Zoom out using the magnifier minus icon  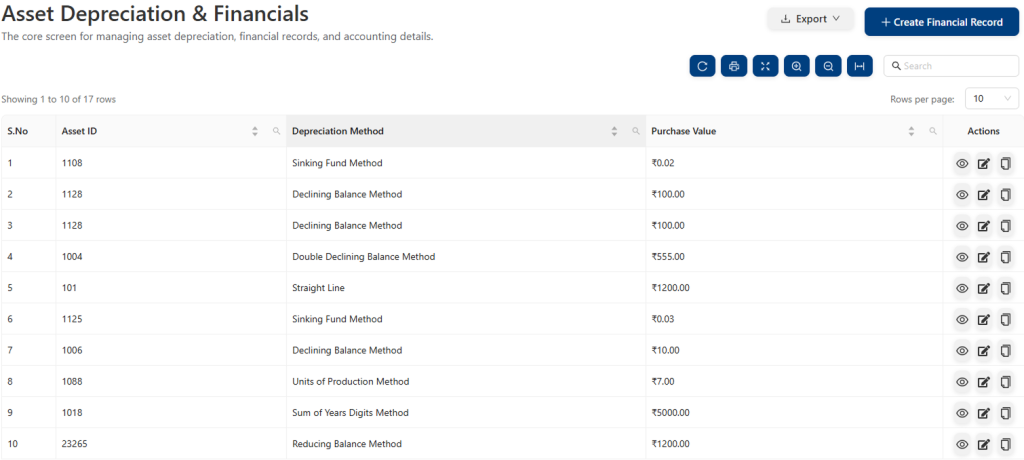(x=827, y=66)
